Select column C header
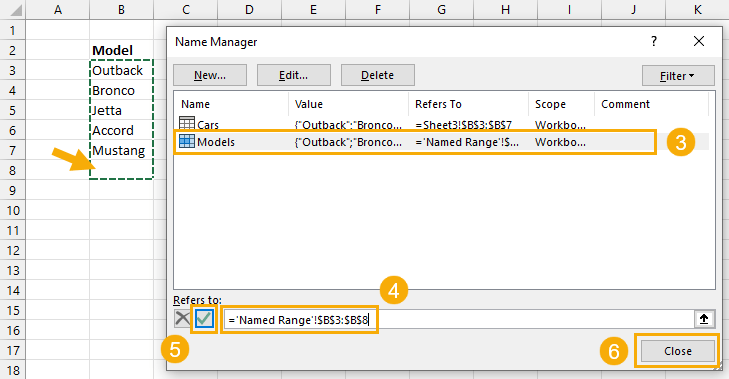Viewport: 729px width, 379px height. pos(186,10)
